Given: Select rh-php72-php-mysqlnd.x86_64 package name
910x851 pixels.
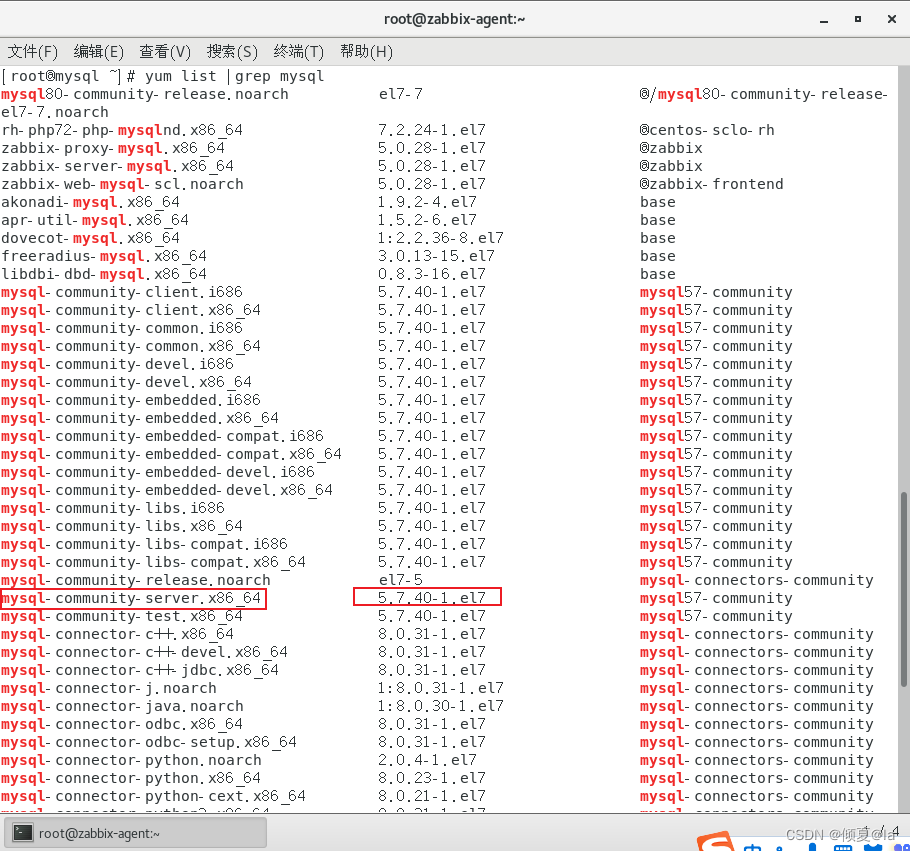Looking at the screenshot, I should click(x=122, y=130).
